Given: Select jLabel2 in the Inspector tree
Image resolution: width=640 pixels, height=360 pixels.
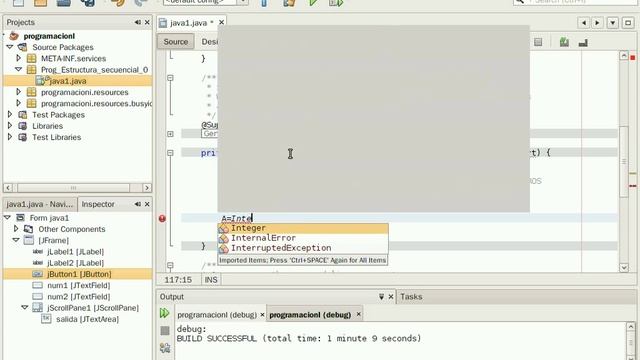Looking at the screenshot, I should 76,263.
